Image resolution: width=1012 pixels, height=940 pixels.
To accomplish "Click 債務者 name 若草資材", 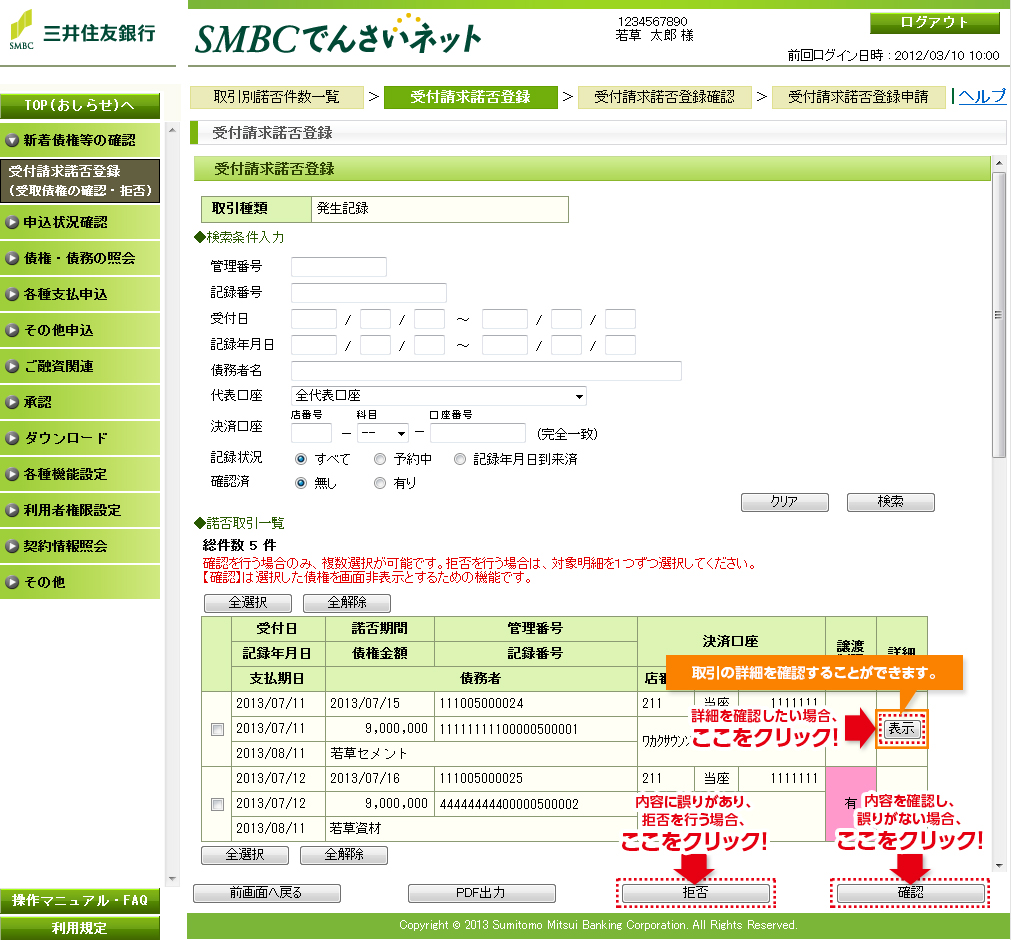I will [356, 828].
